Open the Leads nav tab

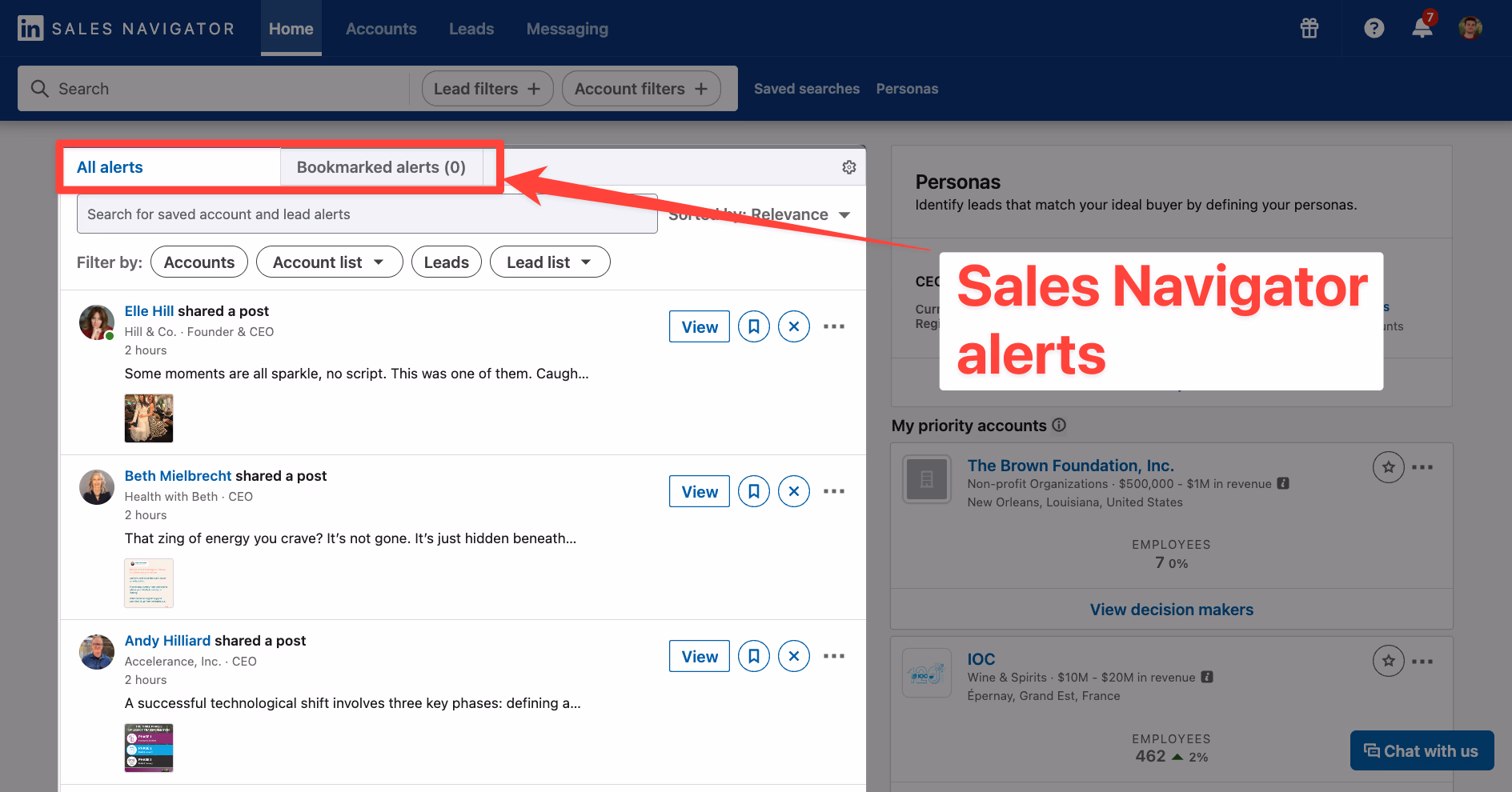(471, 29)
